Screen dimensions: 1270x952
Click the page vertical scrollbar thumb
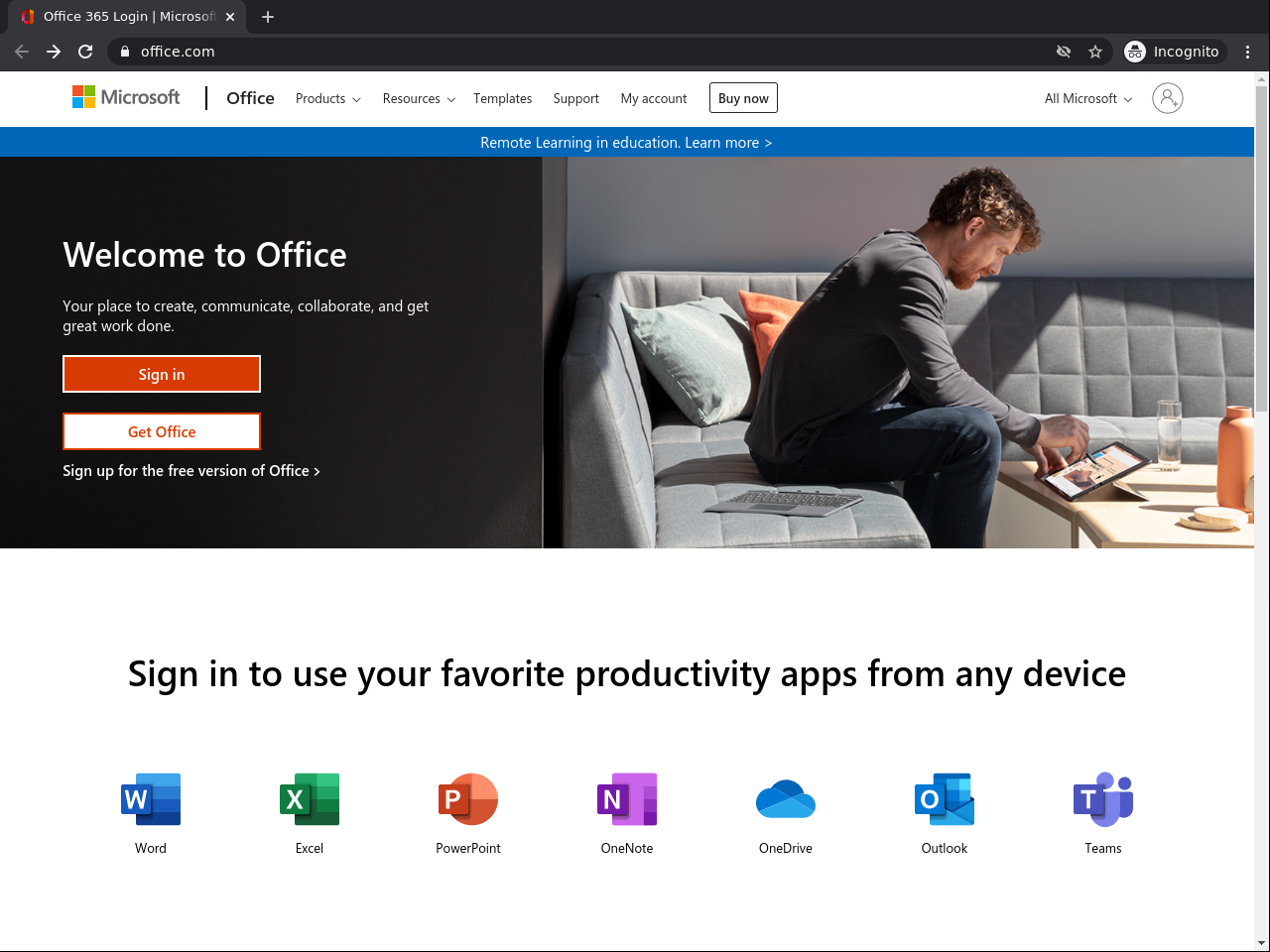point(1261,248)
